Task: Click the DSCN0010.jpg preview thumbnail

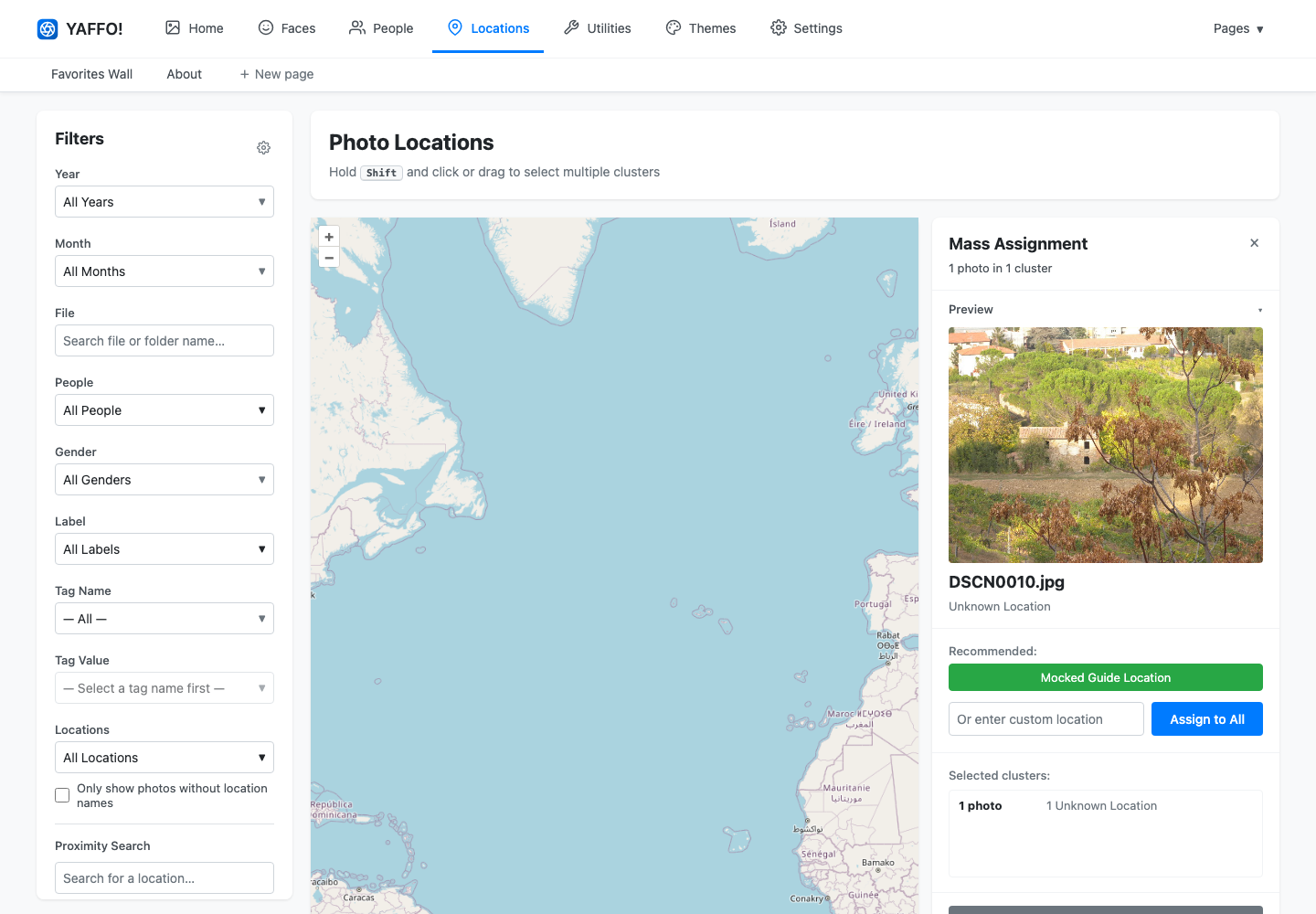Action: coord(1106,445)
